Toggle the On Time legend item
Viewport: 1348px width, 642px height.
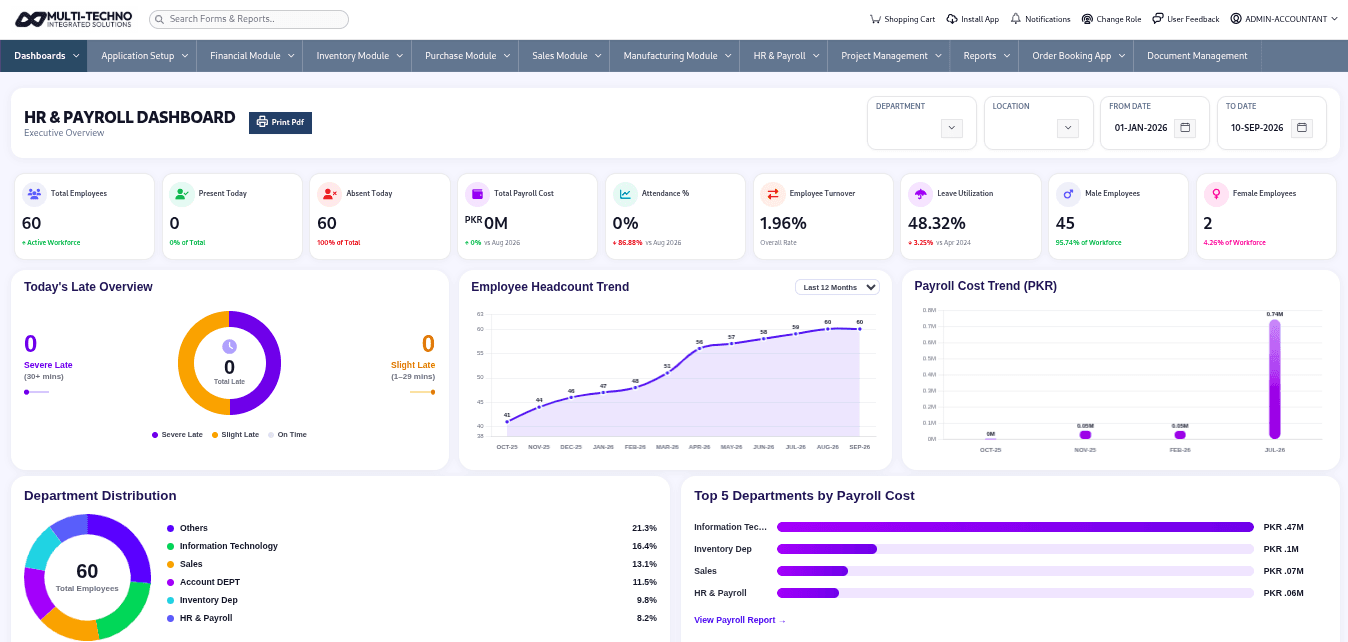[x=287, y=435]
